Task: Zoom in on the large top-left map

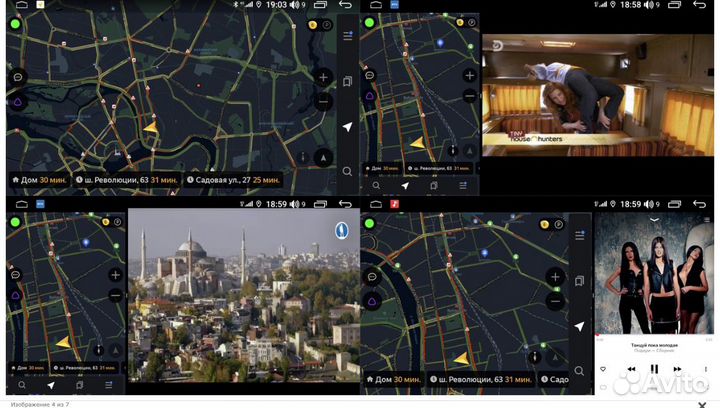Action: pos(323,77)
